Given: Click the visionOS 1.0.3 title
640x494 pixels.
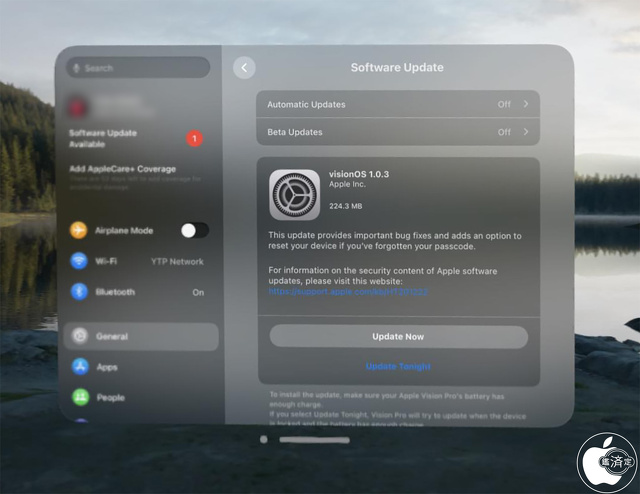Looking at the screenshot, I should tap(359, 174).
